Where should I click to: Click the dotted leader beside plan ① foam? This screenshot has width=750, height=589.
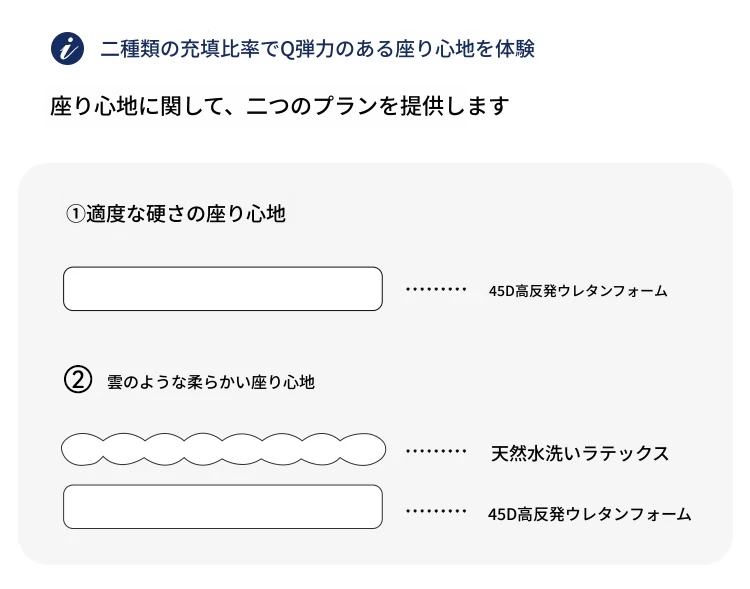pos(436,290)
